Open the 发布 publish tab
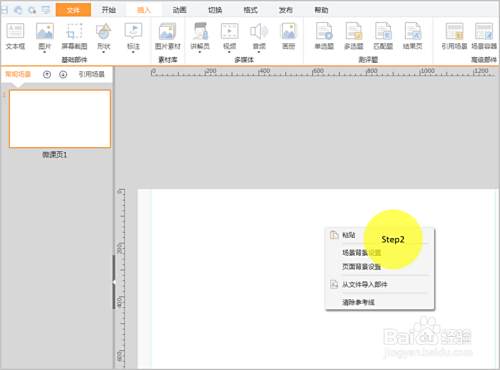500x370 pixels. coord(286,10)
